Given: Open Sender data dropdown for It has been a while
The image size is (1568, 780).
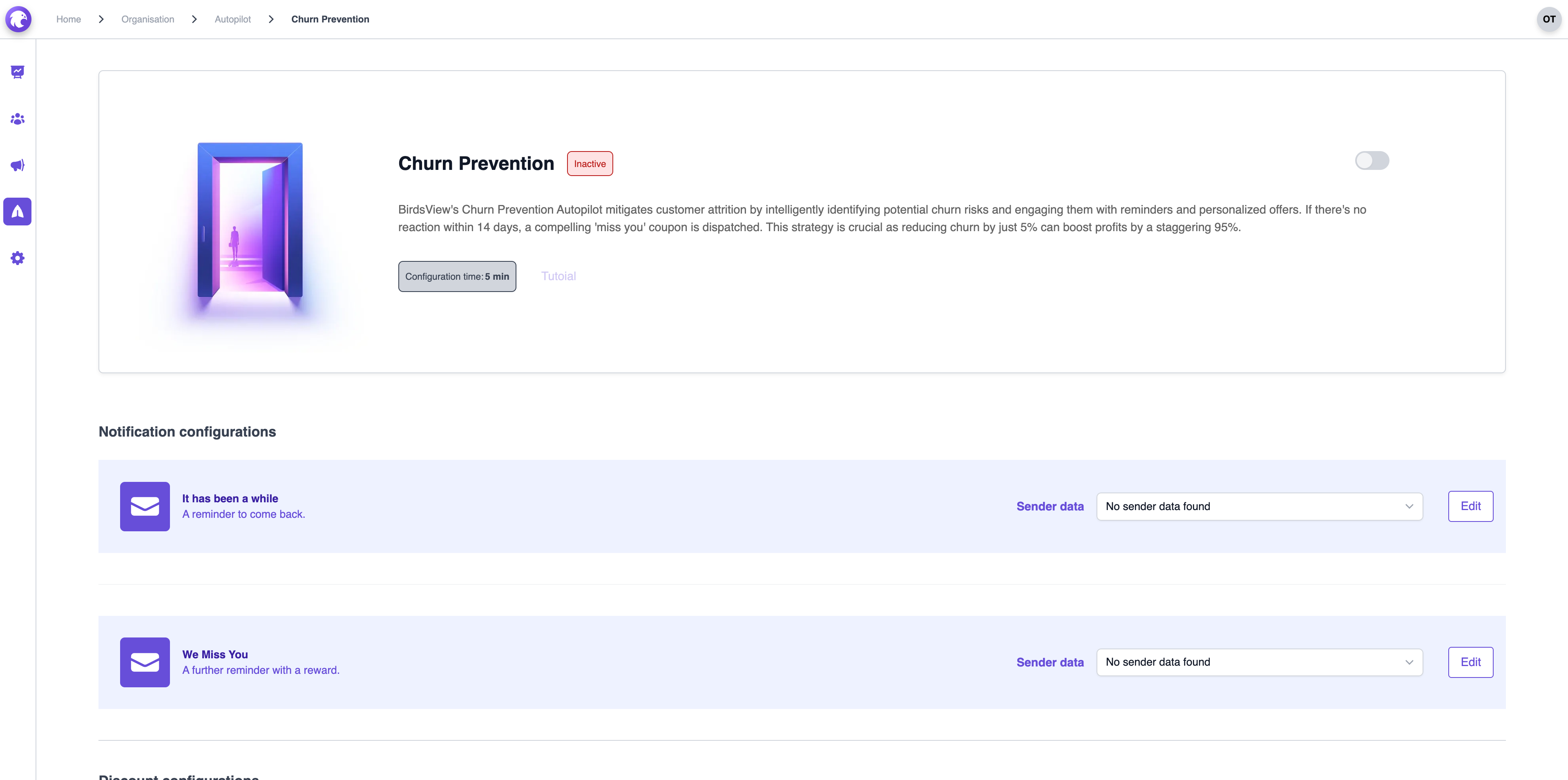Looking at the screenshot, I should coord(1260,506).
